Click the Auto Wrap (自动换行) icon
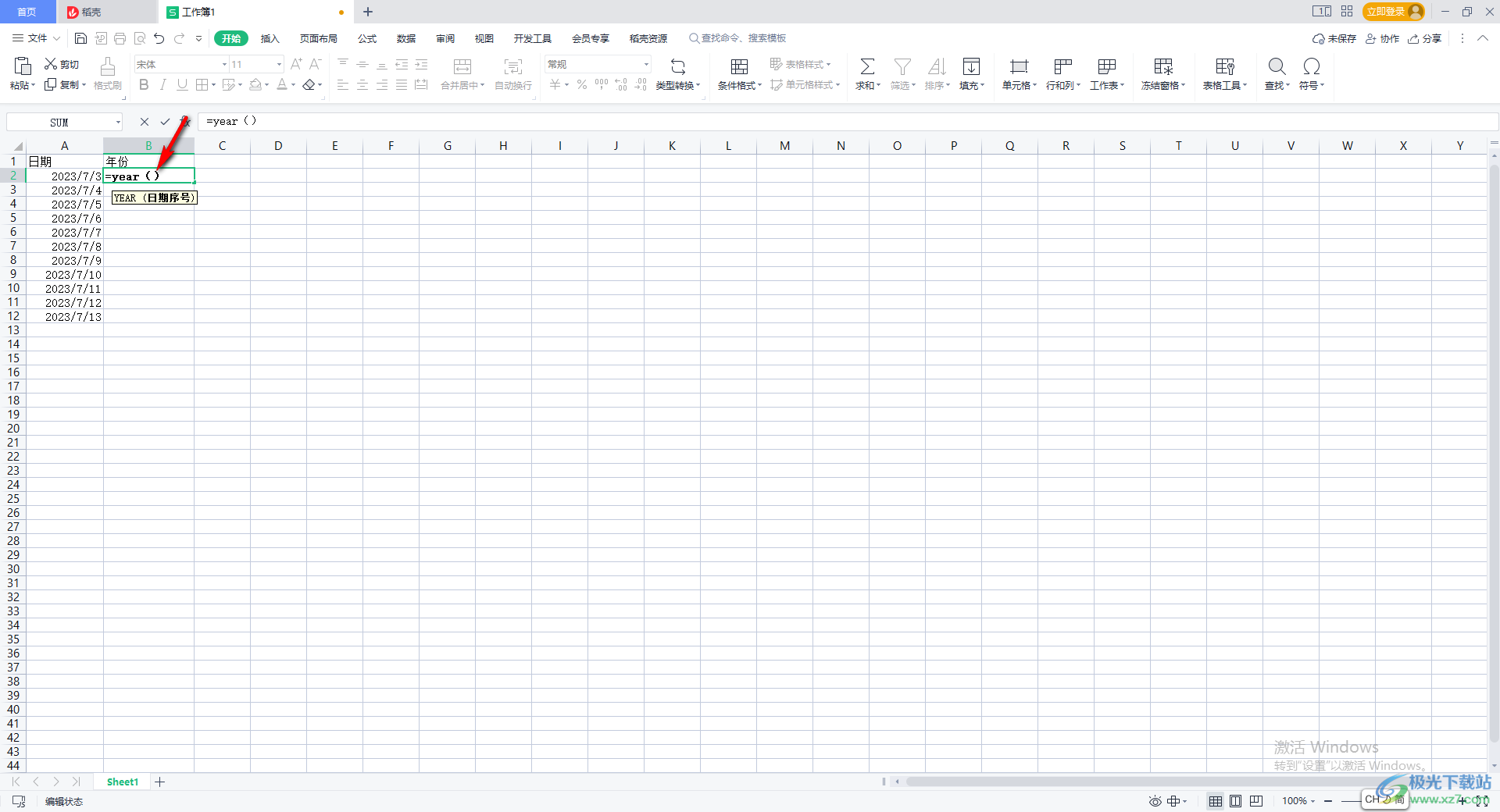 pyautogui.click(x=513, y=66)
